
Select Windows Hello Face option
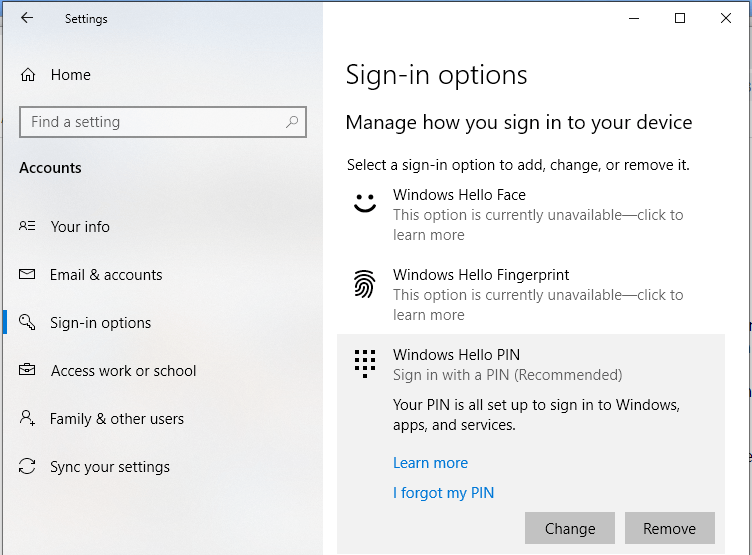point(531,214)
